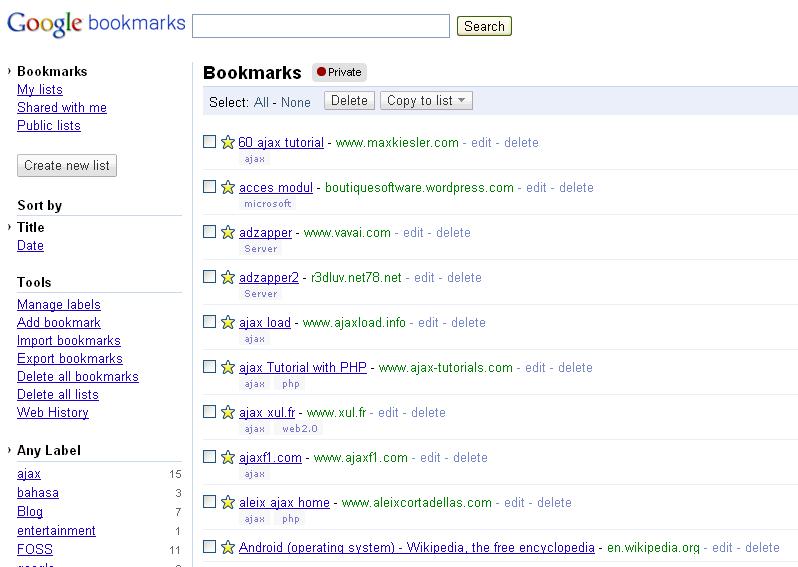Tick the checkbox for adzapper

(x=209, y=232)
